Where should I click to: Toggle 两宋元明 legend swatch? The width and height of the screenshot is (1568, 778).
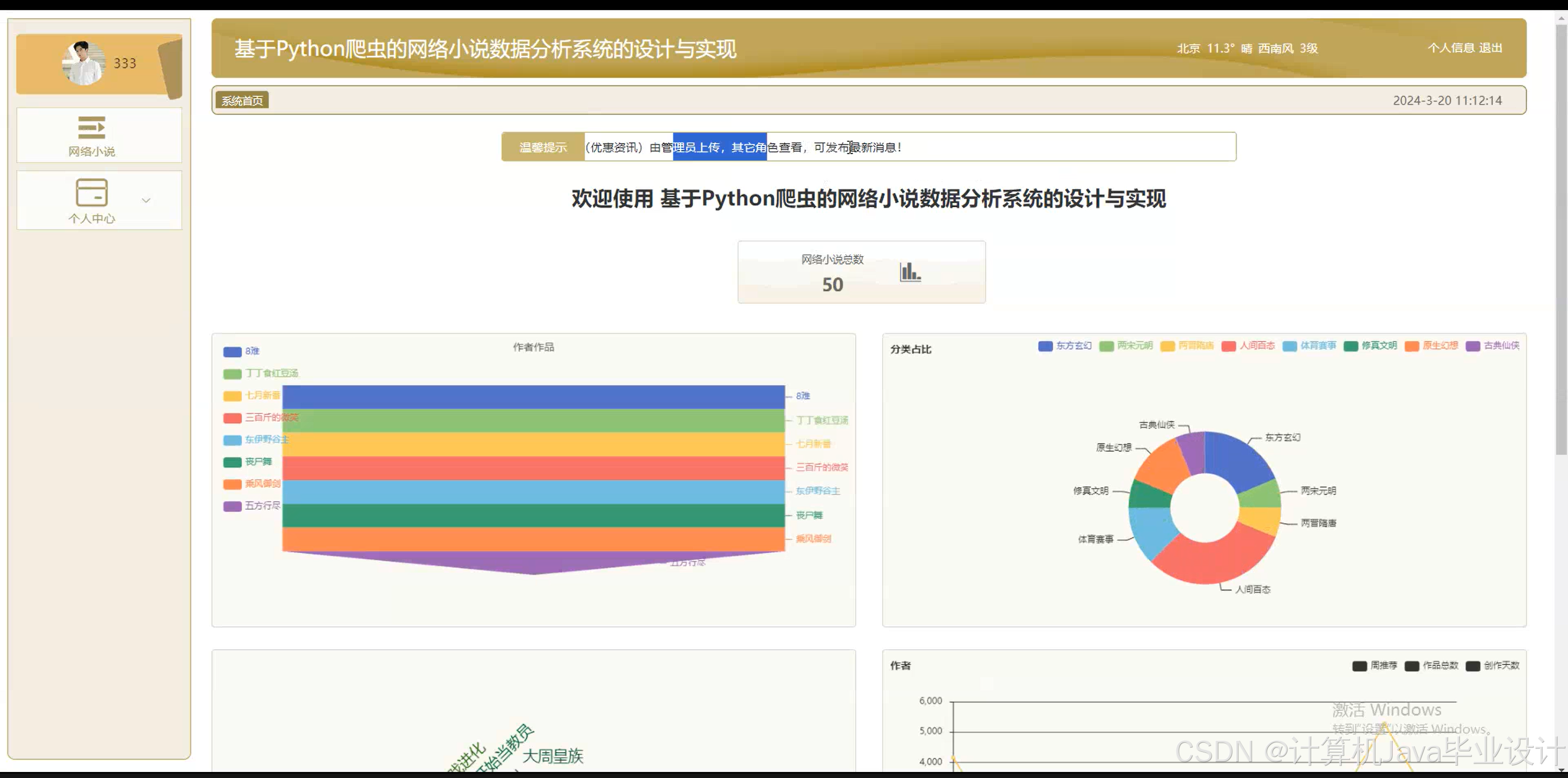[1106, 346]
